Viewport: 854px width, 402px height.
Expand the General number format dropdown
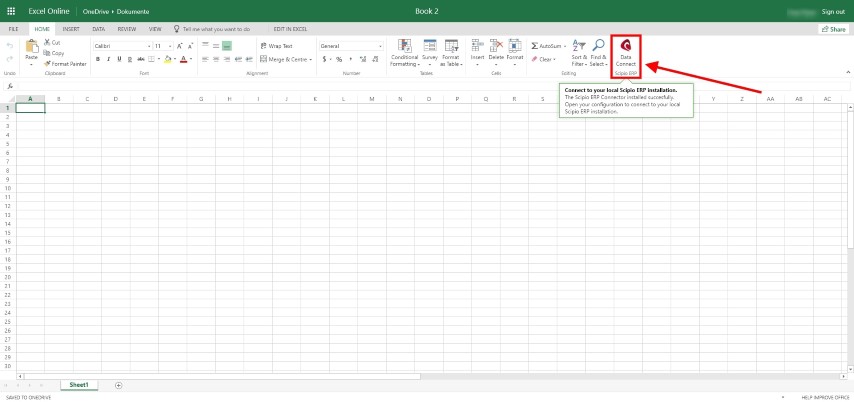[350, 46]
